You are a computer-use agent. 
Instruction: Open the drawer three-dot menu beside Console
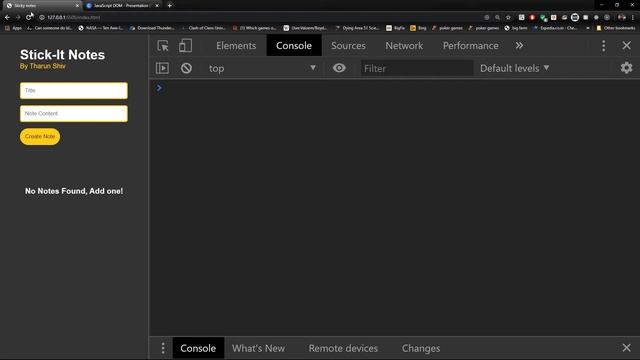163,348
